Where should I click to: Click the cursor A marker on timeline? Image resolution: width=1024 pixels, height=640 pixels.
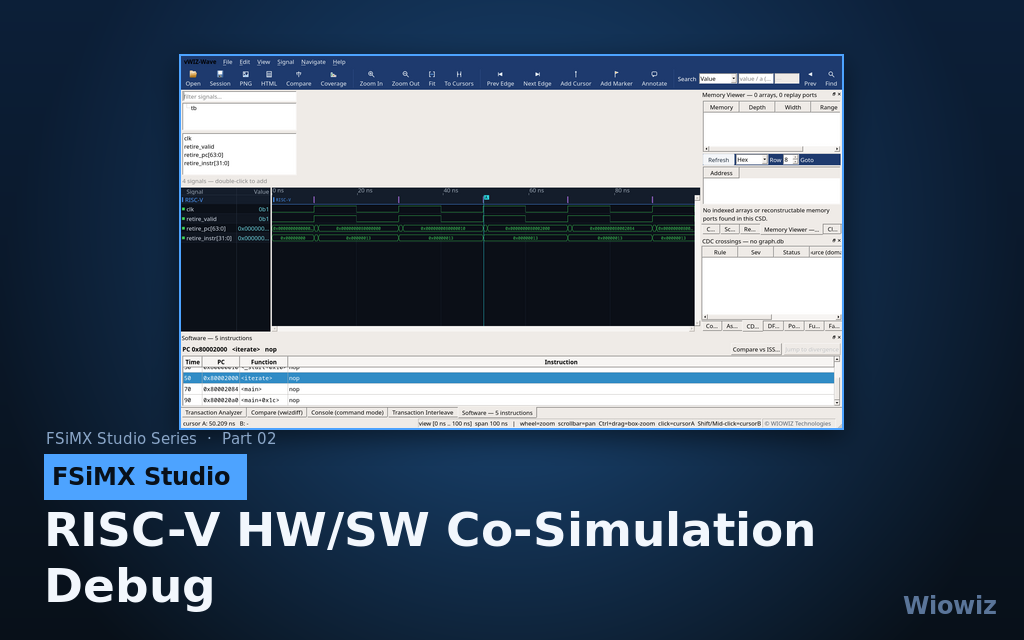pyautogui.click(x=486, y=197)
